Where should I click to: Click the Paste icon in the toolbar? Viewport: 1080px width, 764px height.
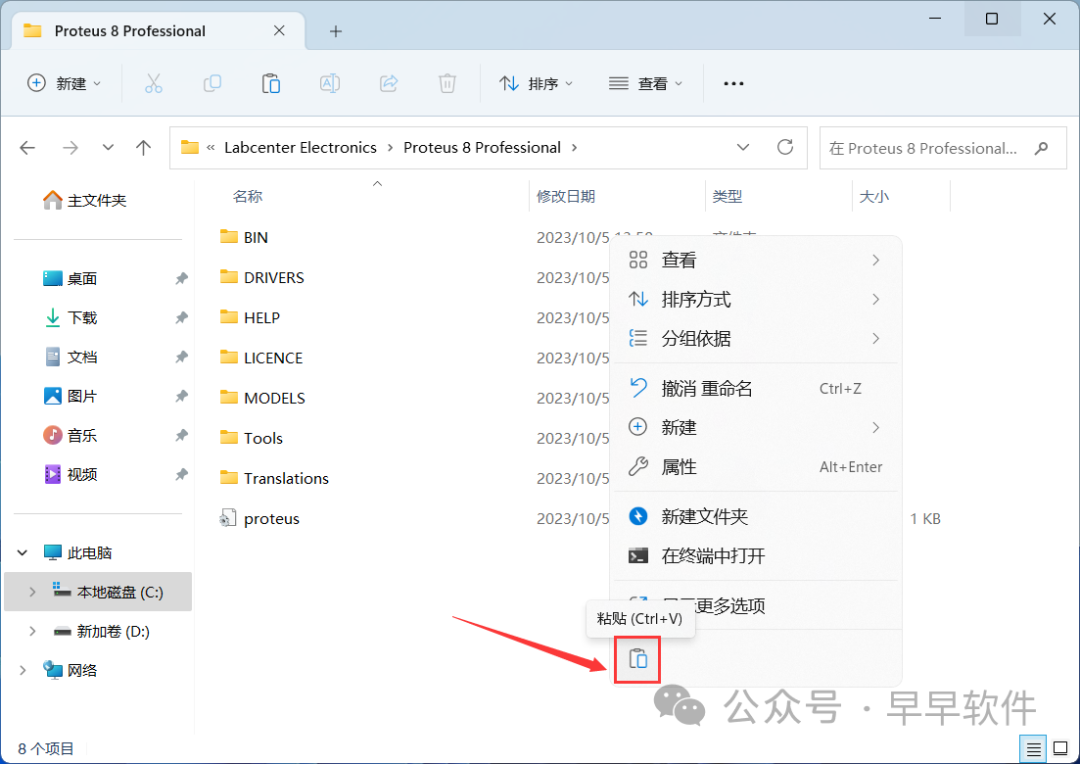[271, 83]
